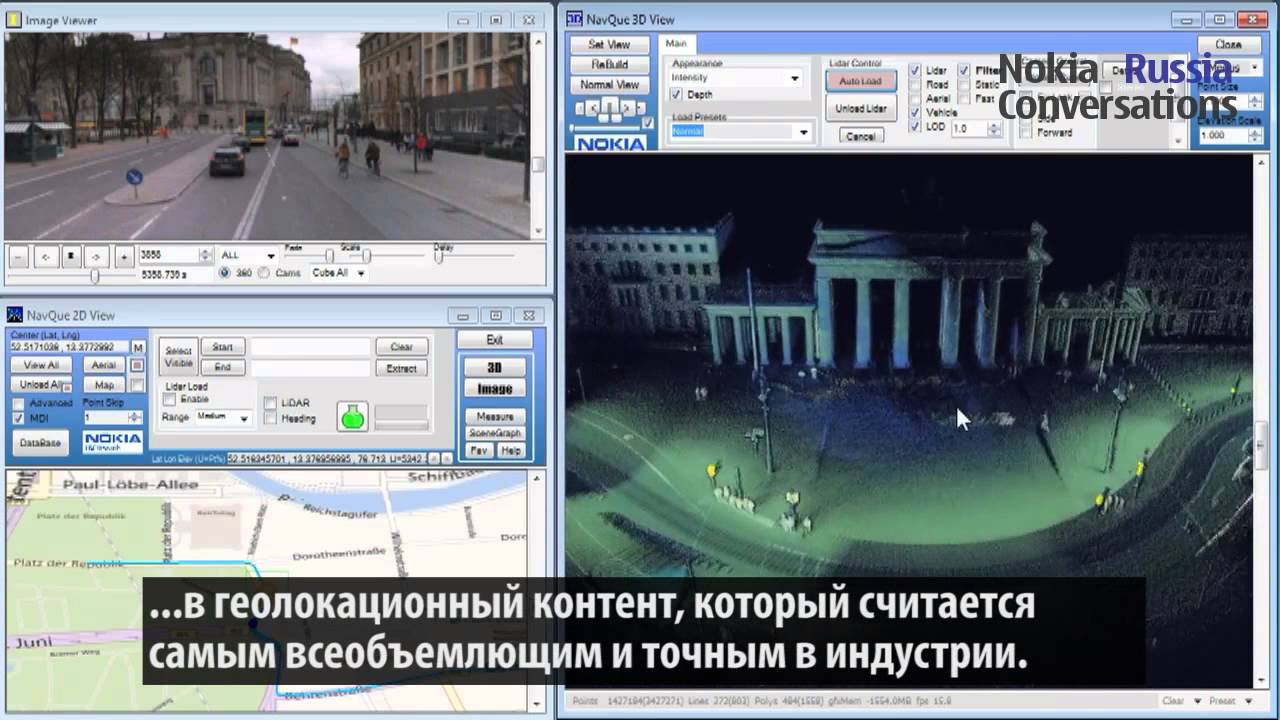
Task: Step back with the left arrow in Image Viewer
Action: [x=45, y=257]
